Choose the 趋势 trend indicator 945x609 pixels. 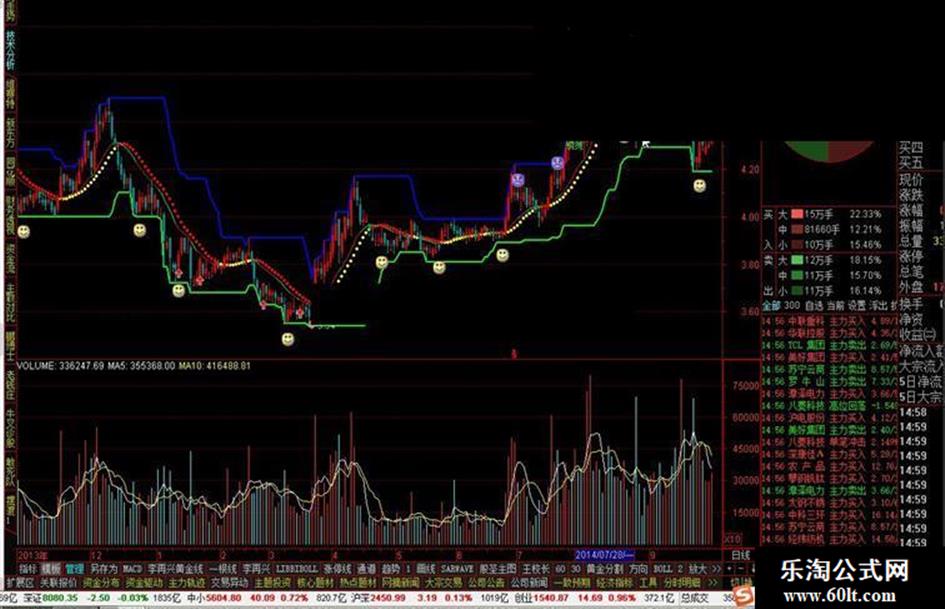[x=391, y=569]
